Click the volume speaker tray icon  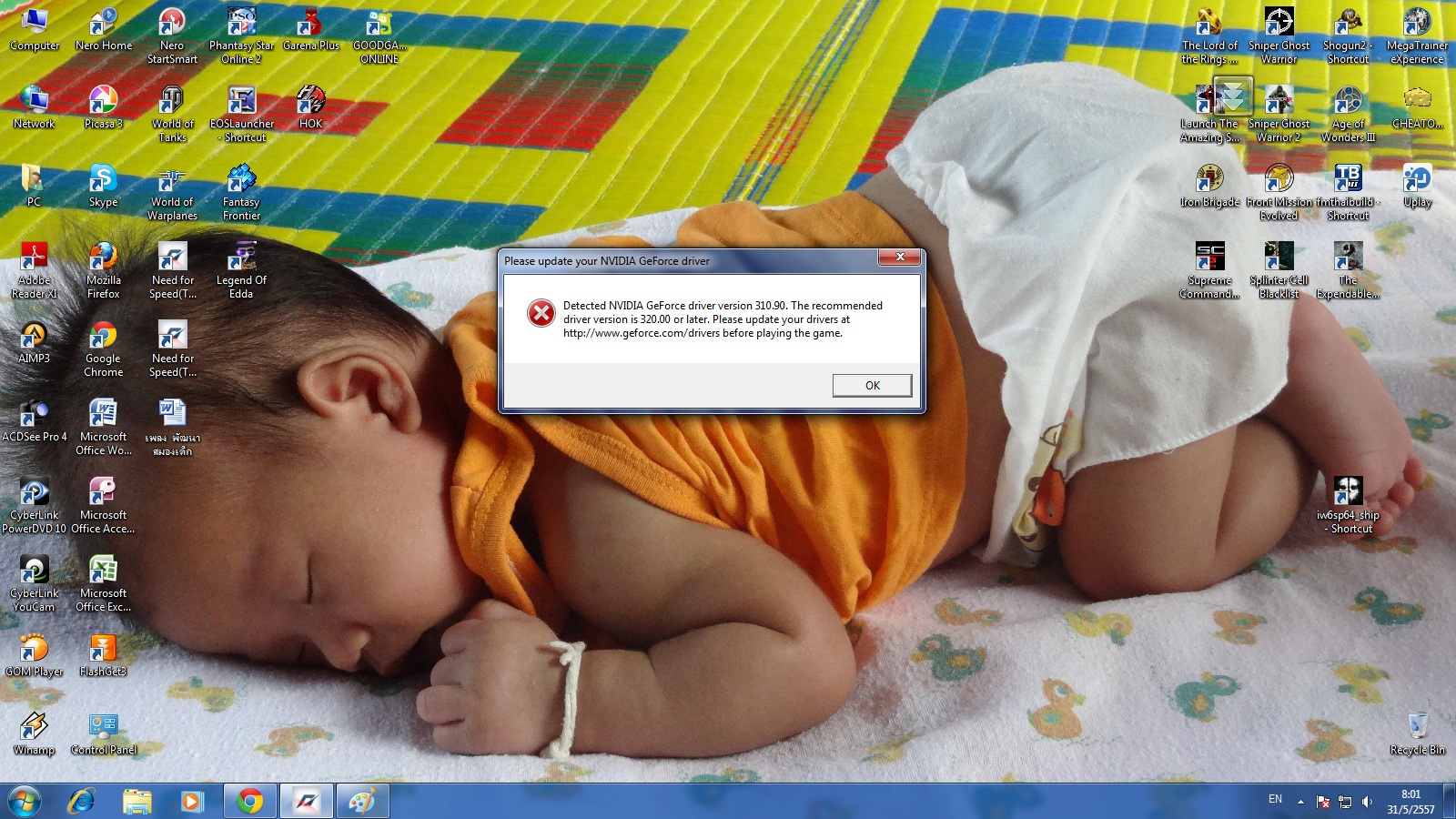pos(1367,802)
